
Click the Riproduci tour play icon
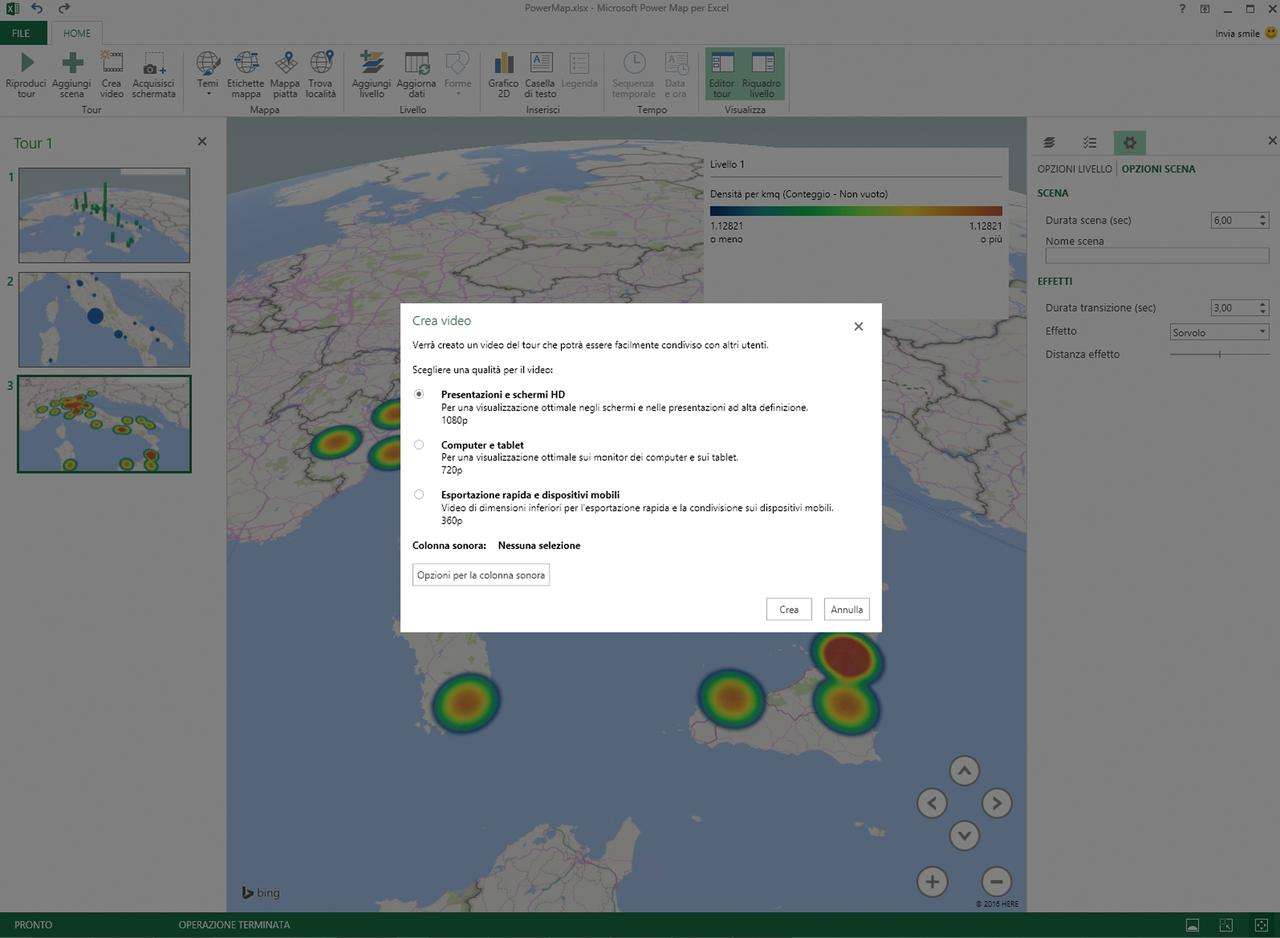point(26,64)
